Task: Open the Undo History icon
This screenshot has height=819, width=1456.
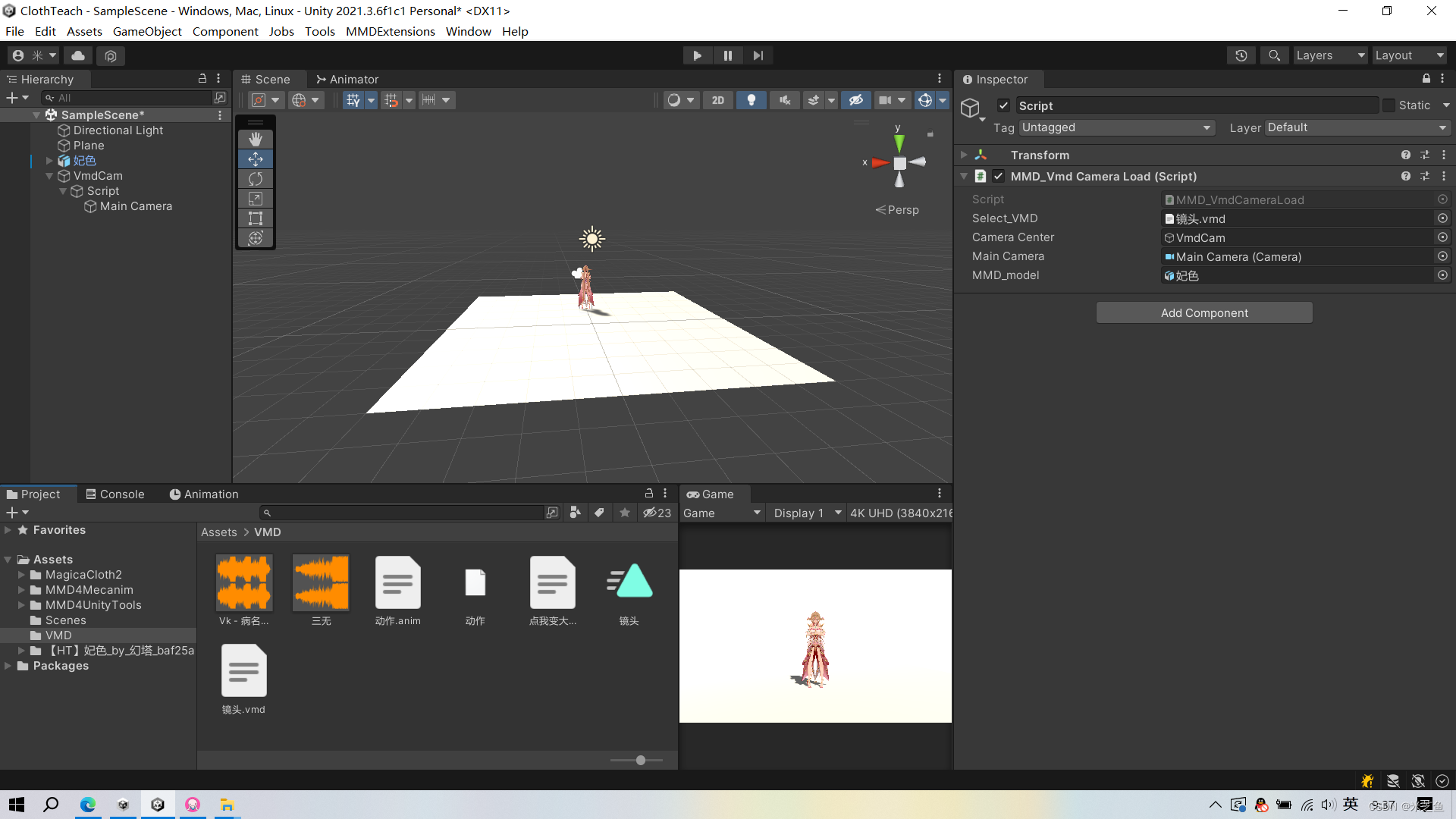Action: (1241, 55)
